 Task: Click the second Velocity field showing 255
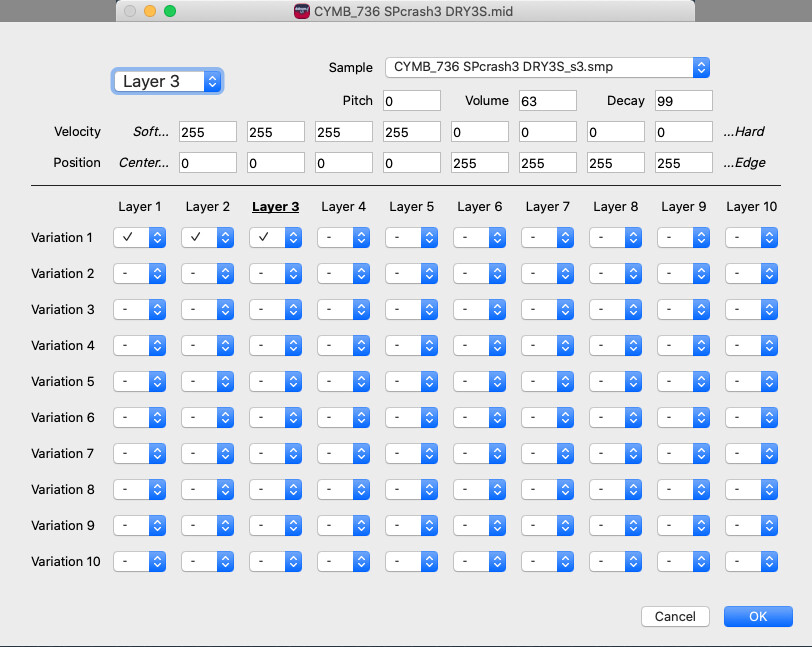coord(276,132)
